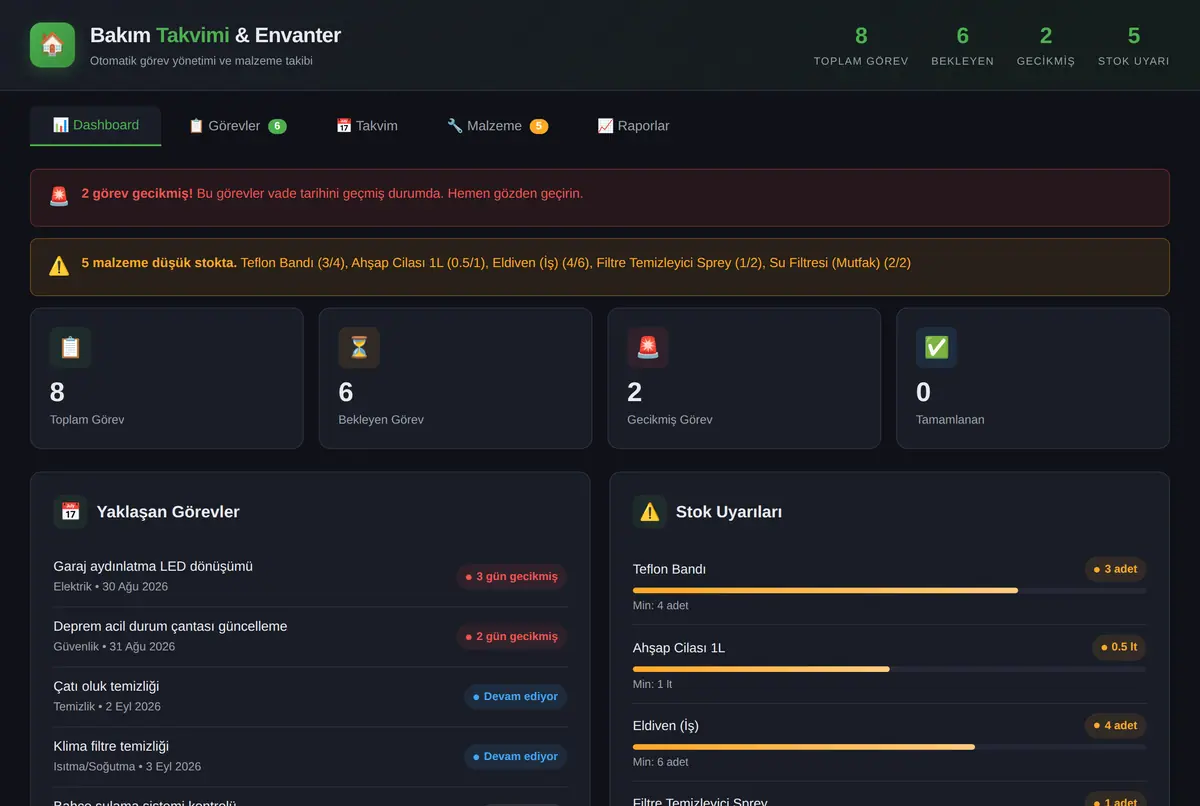Select task 'Garaj aydınlatma LED dönüşümü'
1200x806 pixels.
(153, 566)
